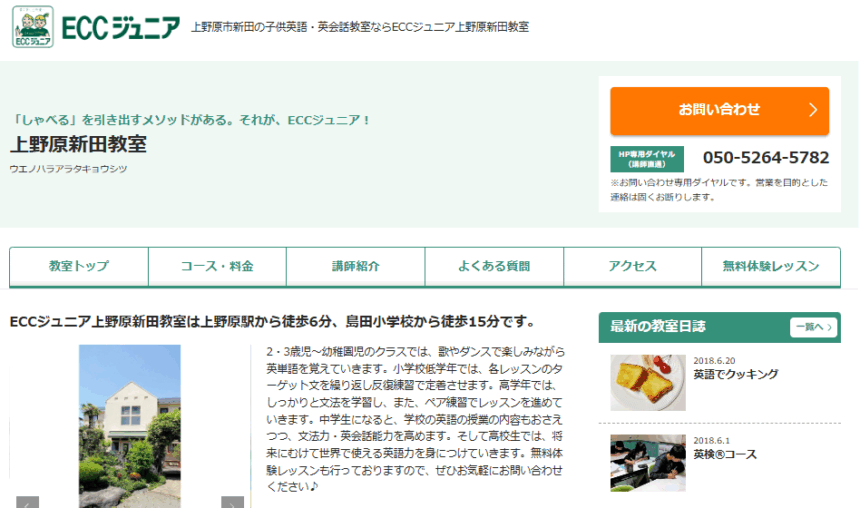This screenshot has height=508, width=860.
Task: Click the orange お問い合わせ button
Action: click(x=719, y=110)
